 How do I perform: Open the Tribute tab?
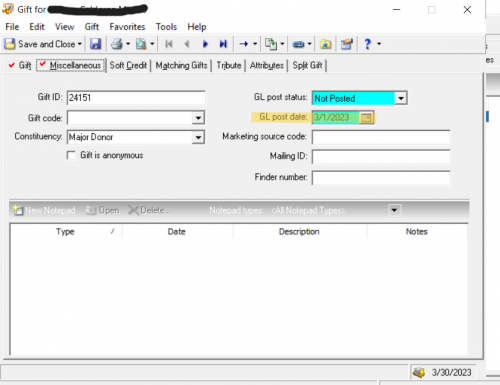pyautogui.click(x=229, y=65)
